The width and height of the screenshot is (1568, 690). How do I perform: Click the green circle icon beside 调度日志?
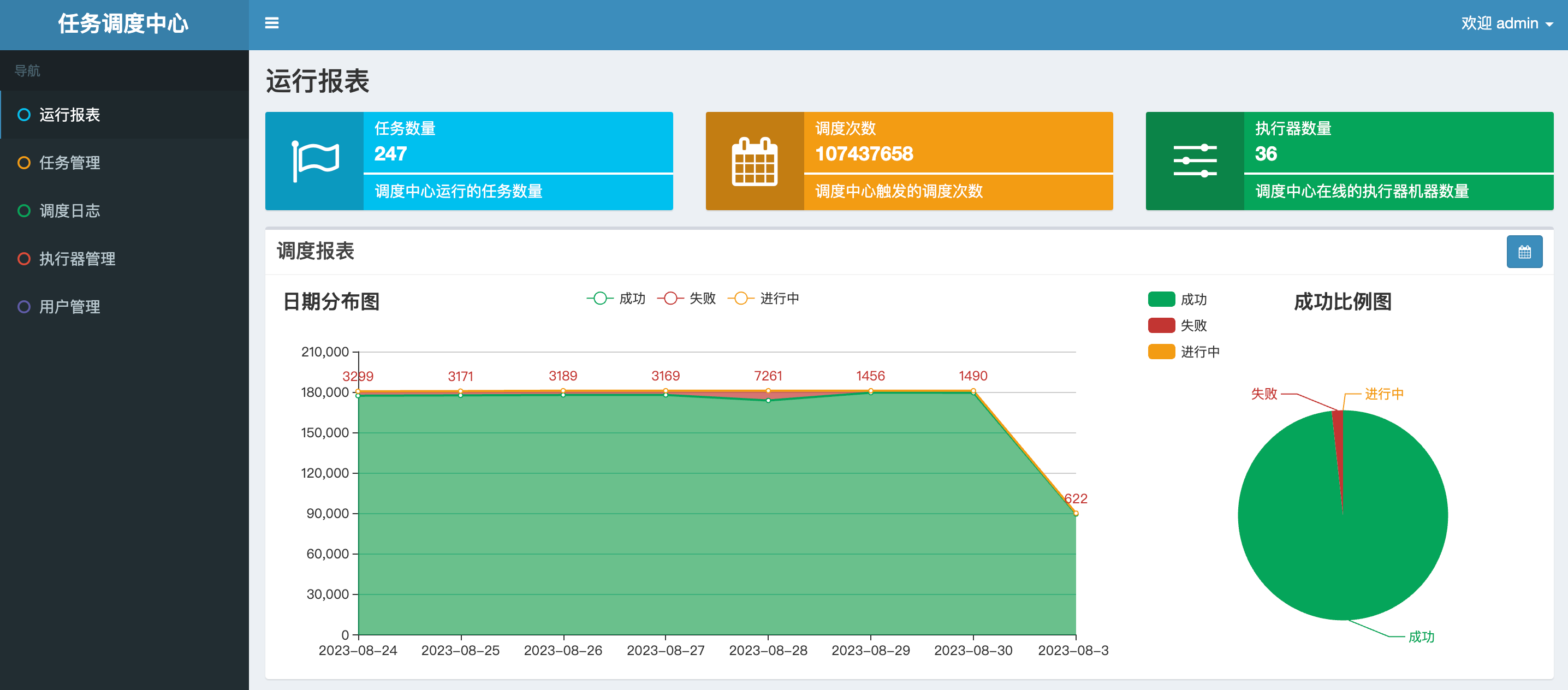coord(23,211)
